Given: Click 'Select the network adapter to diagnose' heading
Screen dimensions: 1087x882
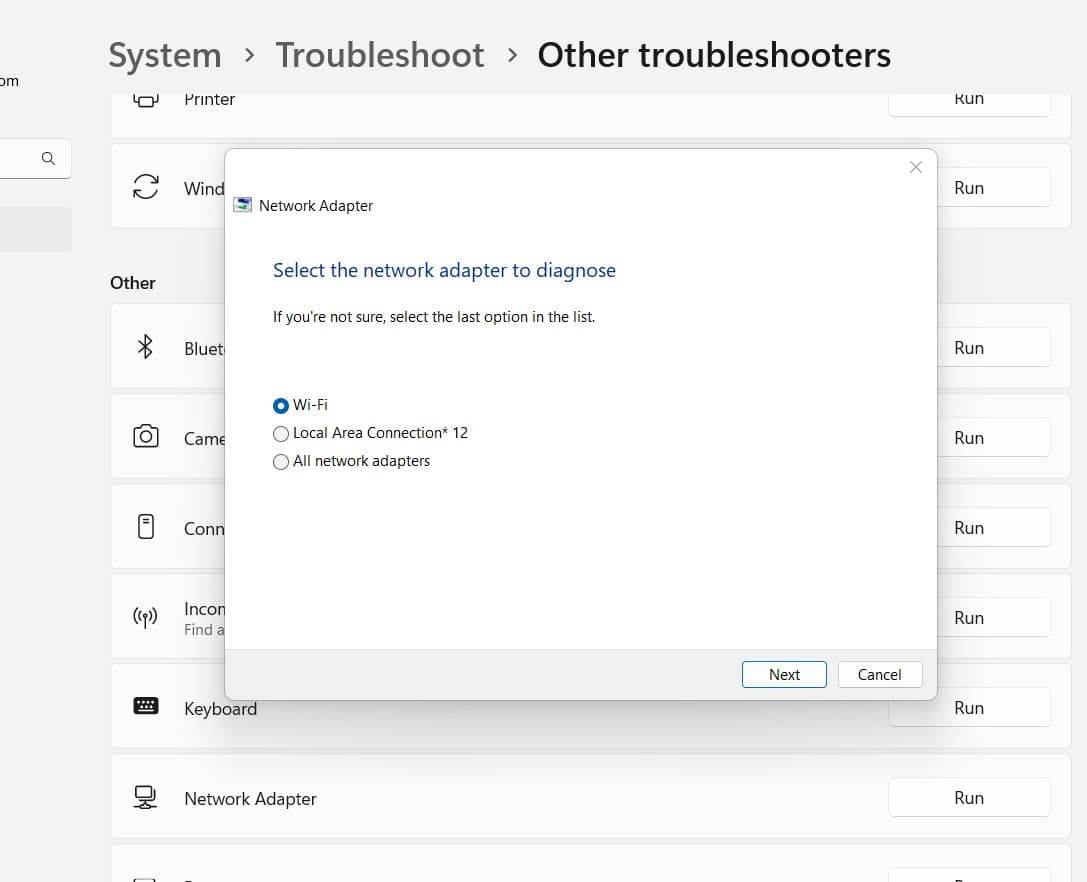Looking at the screenshot, I should pos(444,270).
